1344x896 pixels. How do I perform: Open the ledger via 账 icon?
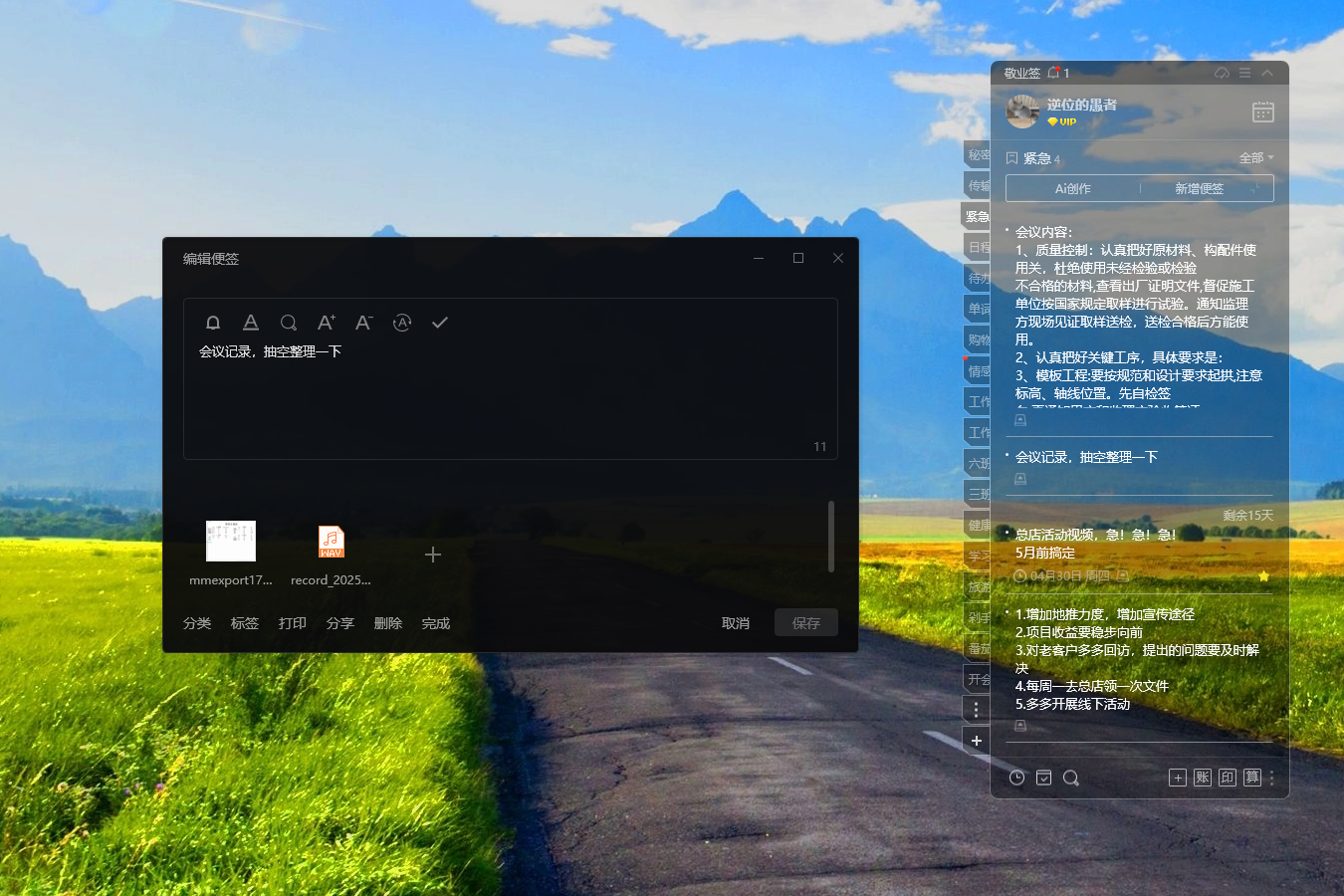1202,778
